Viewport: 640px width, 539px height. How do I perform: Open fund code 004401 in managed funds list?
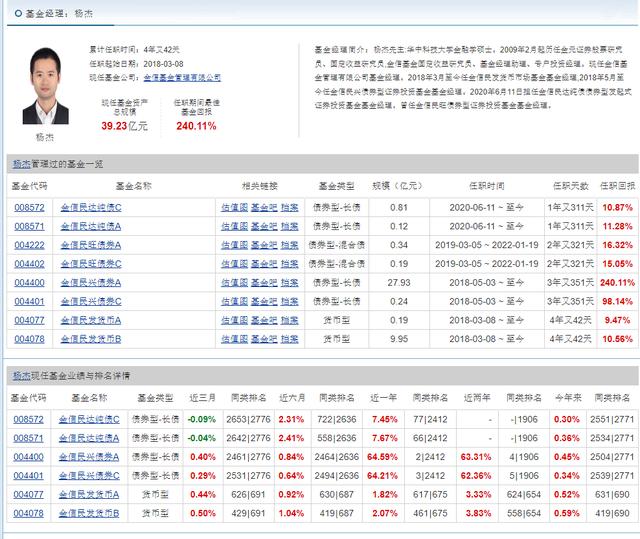tap(29, 302)
